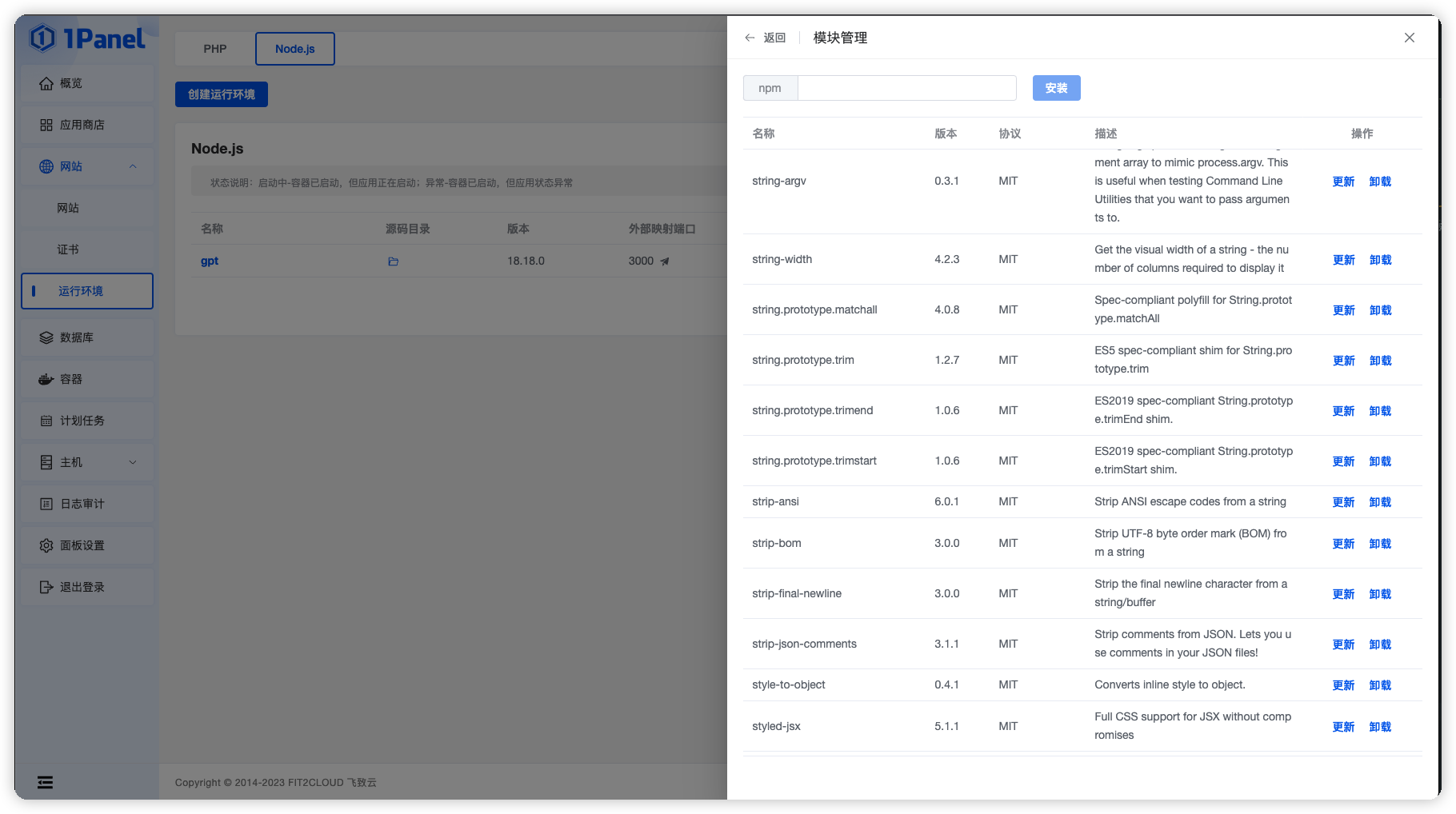Expand the 主机 menu chevron
The width and height of the screenshot is (1456, 814).
coord(133,461)
